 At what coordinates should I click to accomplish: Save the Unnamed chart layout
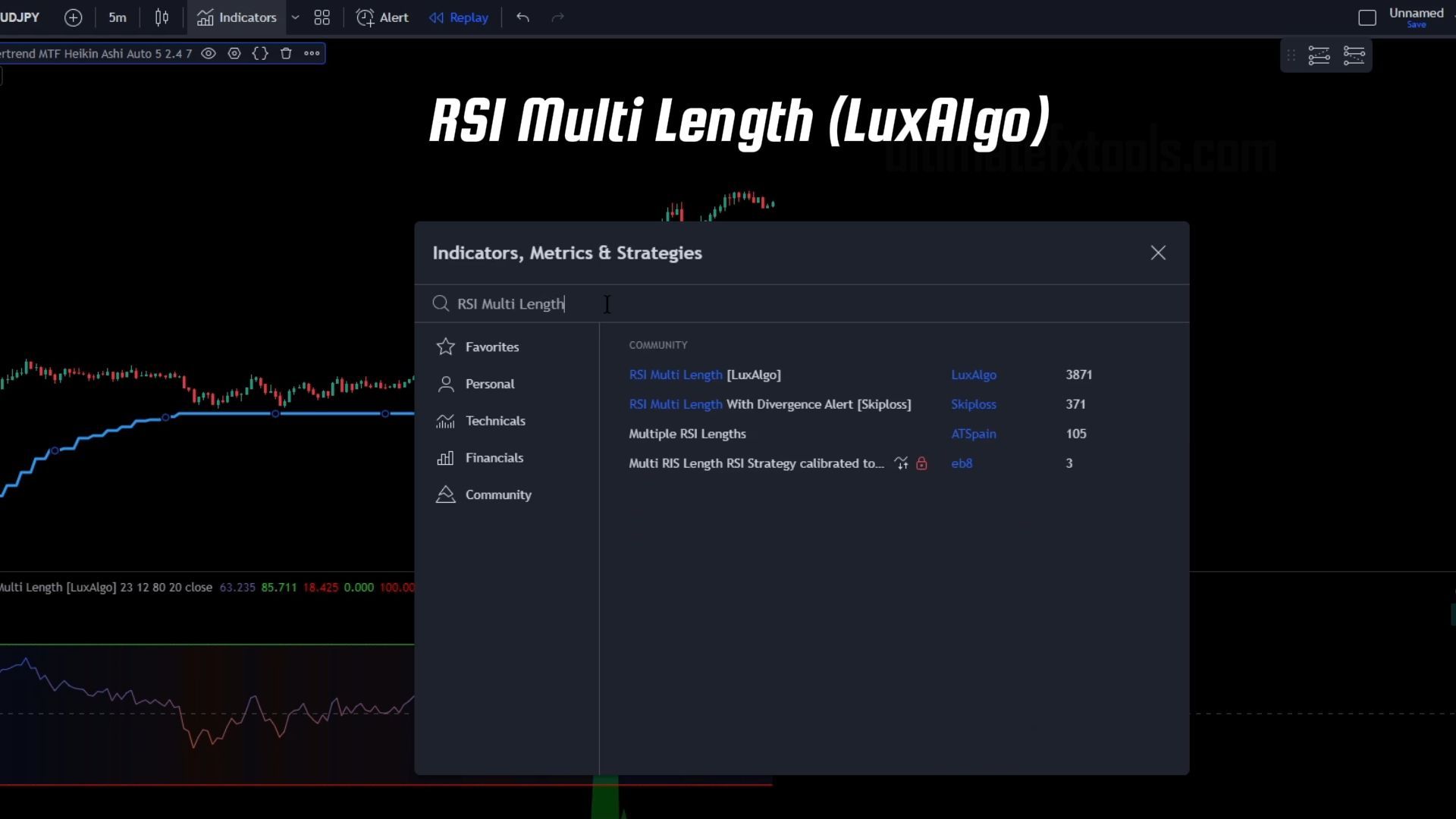point(1416,25)
